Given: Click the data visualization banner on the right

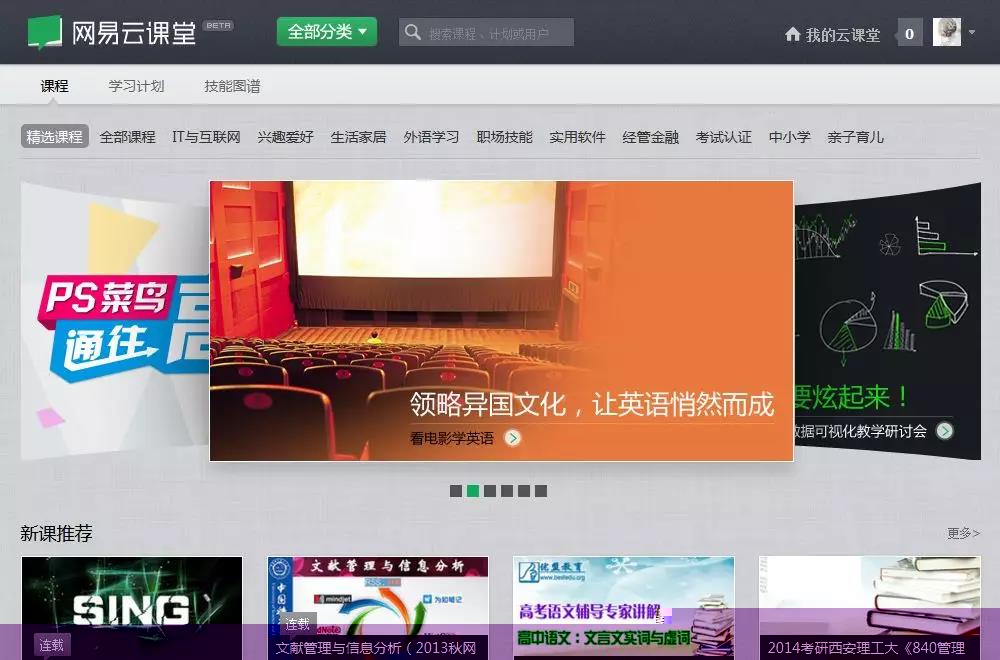Looking at the screenshot, I should [887, 321].
